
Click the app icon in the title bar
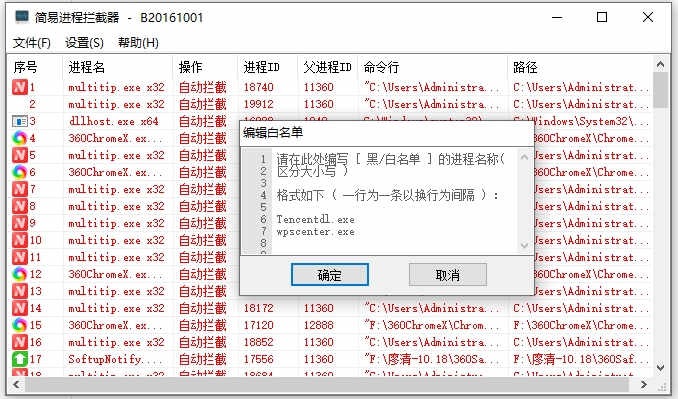[22, 17]
